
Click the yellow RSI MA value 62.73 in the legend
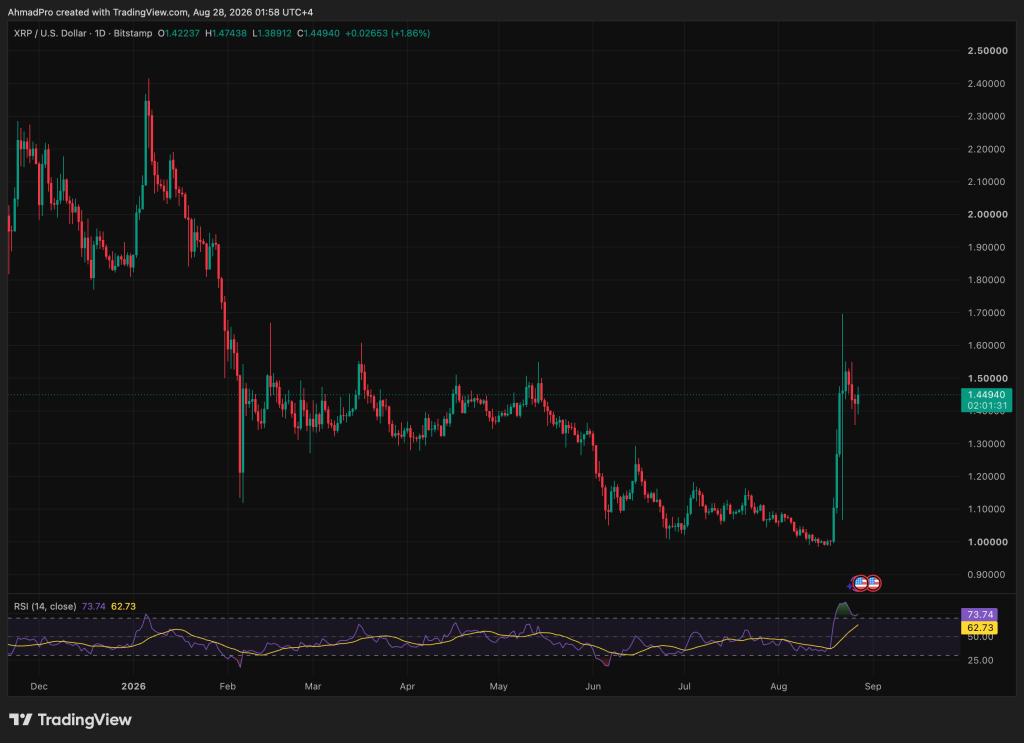[x=123, y=607]
